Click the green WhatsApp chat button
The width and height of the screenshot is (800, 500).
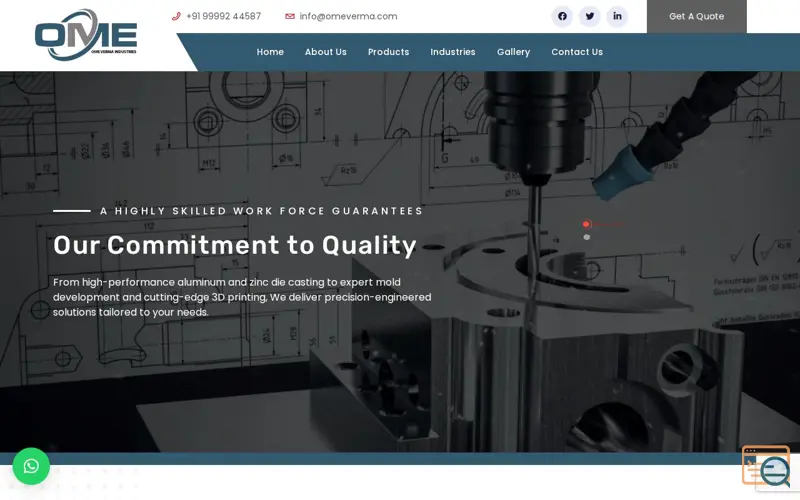click(31, 466)
